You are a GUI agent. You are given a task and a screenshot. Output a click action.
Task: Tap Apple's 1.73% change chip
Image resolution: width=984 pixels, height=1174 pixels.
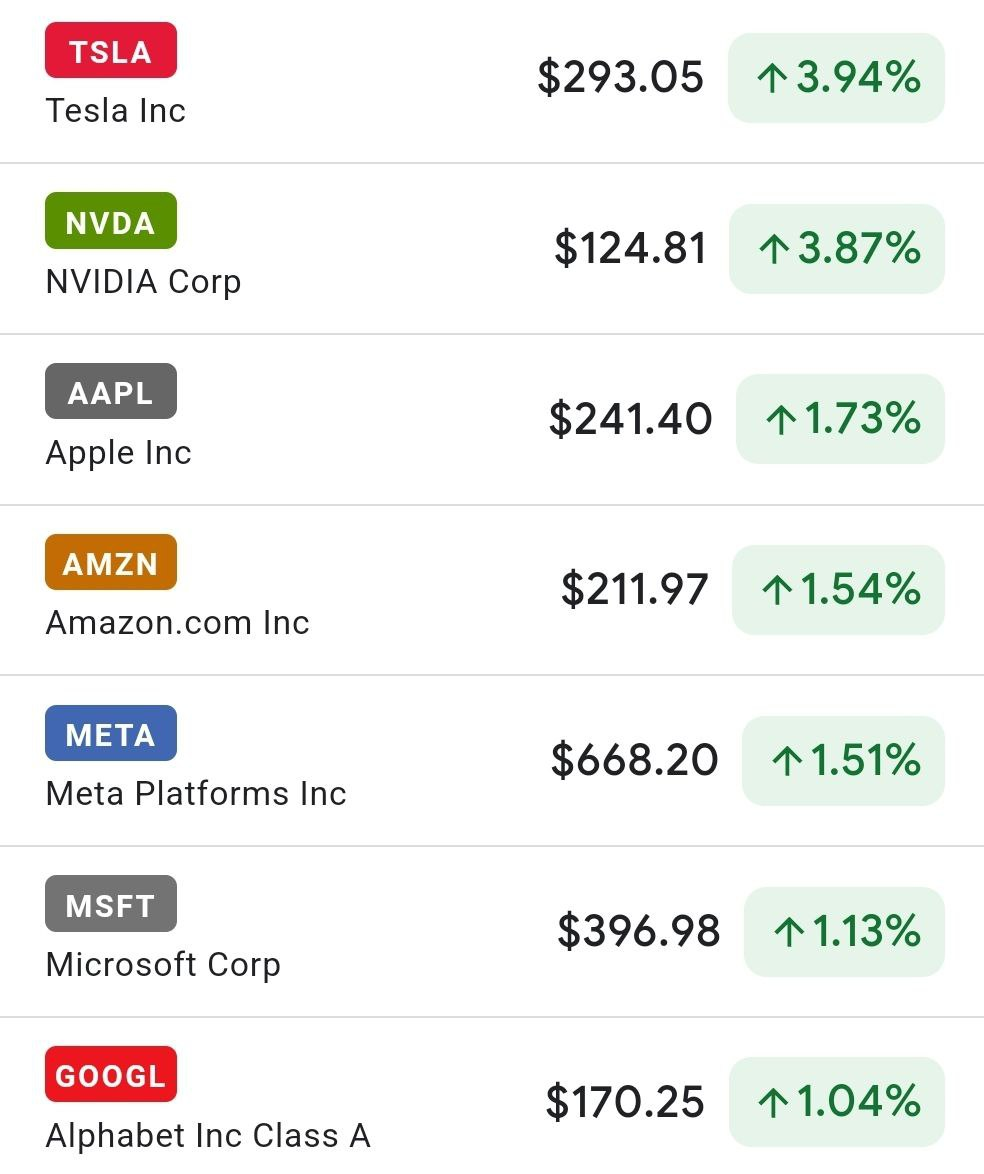(x=840, y=420)
